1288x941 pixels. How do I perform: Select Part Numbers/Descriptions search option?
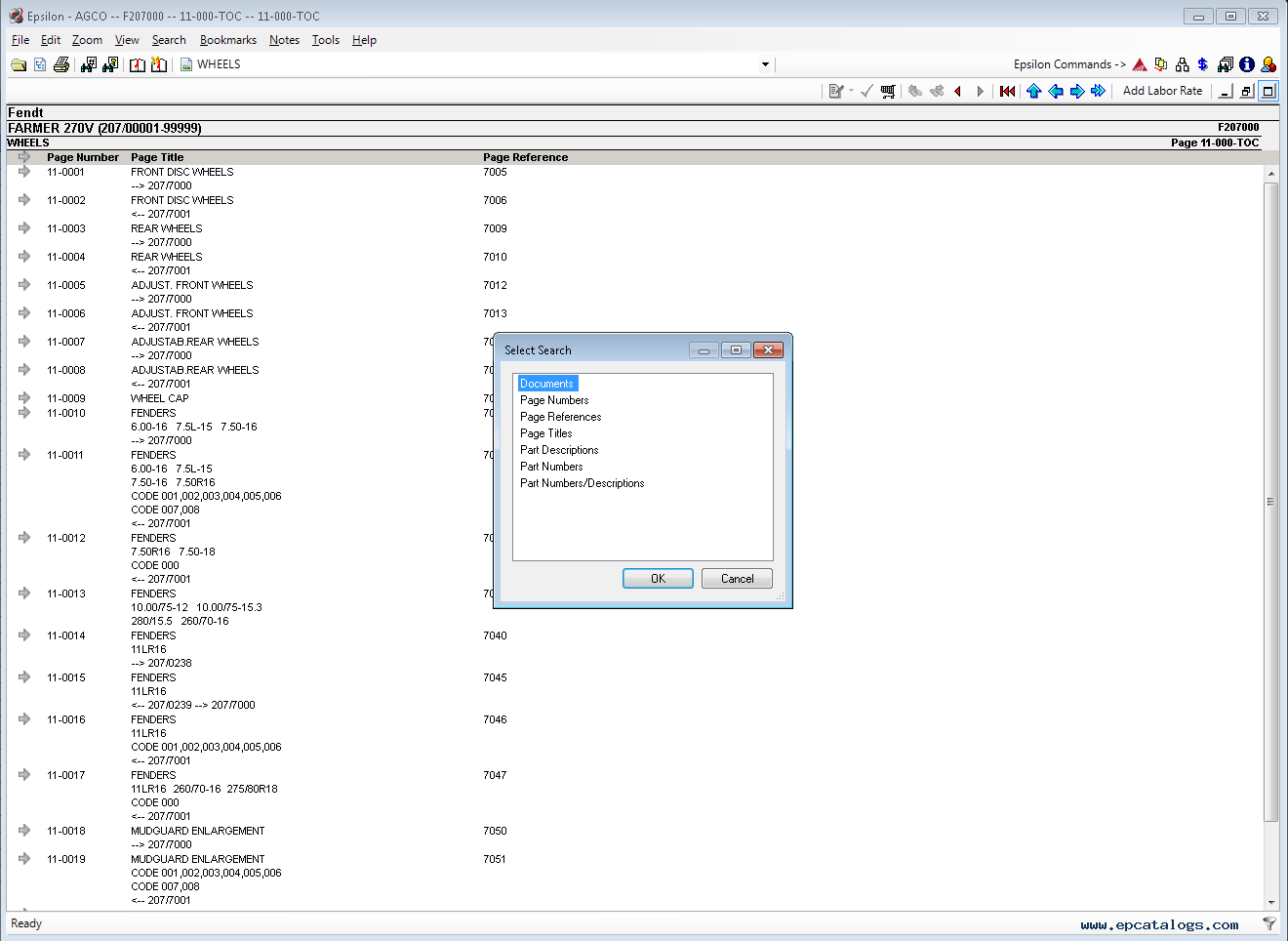click(x=582, y=483)
